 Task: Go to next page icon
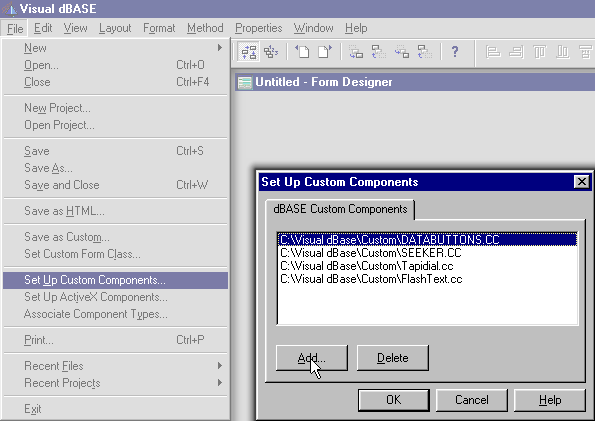click(324, 52)
